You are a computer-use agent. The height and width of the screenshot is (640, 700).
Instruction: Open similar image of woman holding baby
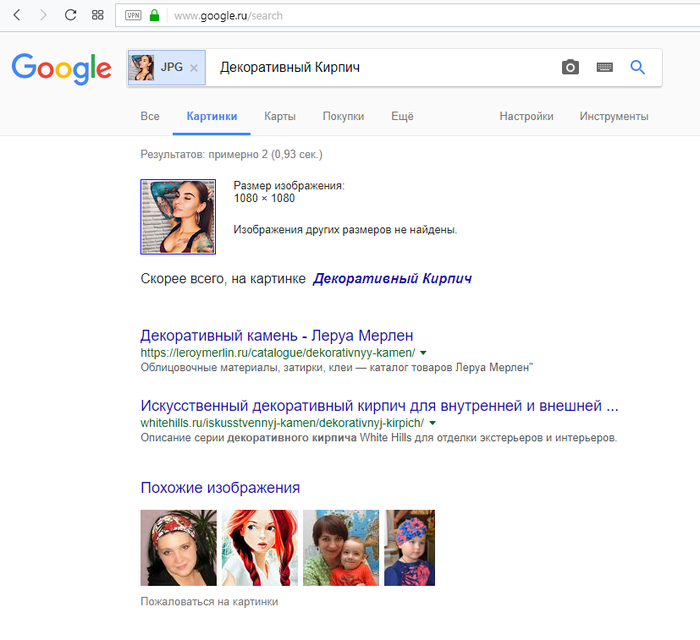341,548
